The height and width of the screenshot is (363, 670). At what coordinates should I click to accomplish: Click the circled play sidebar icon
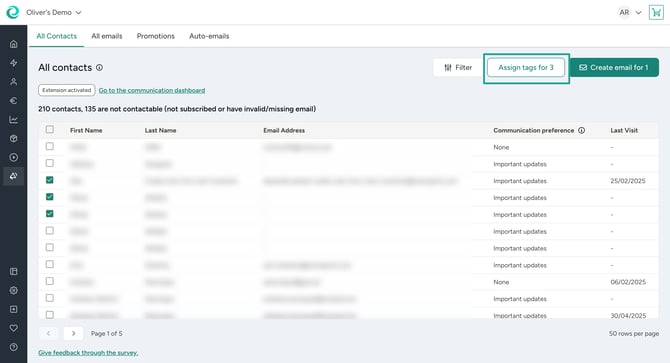14,157
